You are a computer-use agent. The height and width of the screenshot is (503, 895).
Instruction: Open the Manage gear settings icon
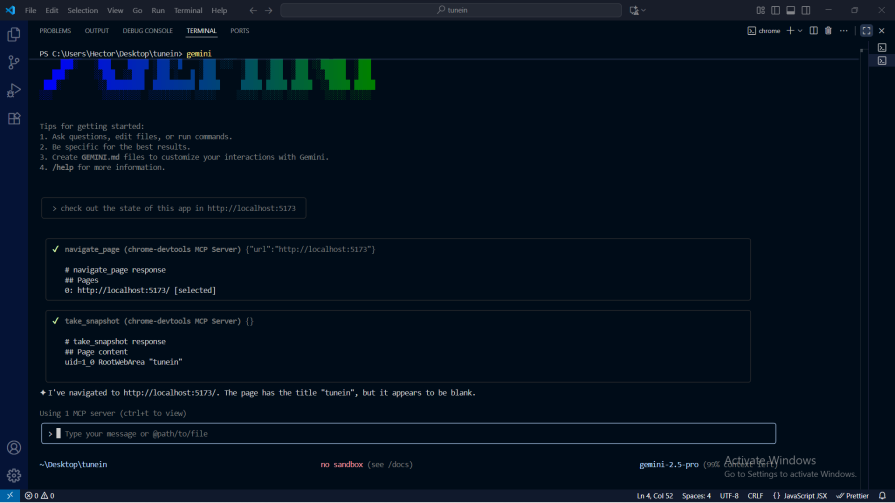[x=14, y=475]
